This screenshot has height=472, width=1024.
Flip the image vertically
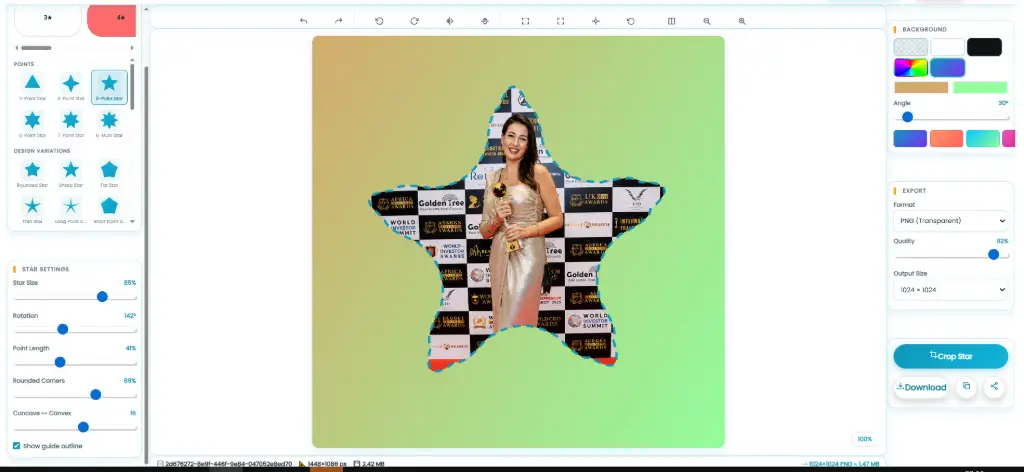[485, 21]
